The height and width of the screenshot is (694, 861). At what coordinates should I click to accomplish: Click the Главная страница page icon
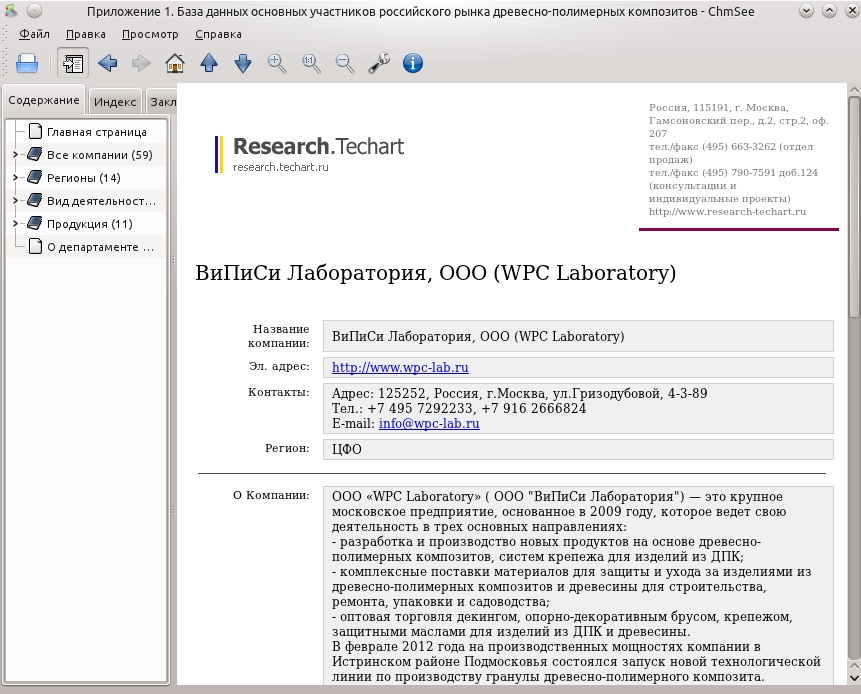(x=35, y=131)
